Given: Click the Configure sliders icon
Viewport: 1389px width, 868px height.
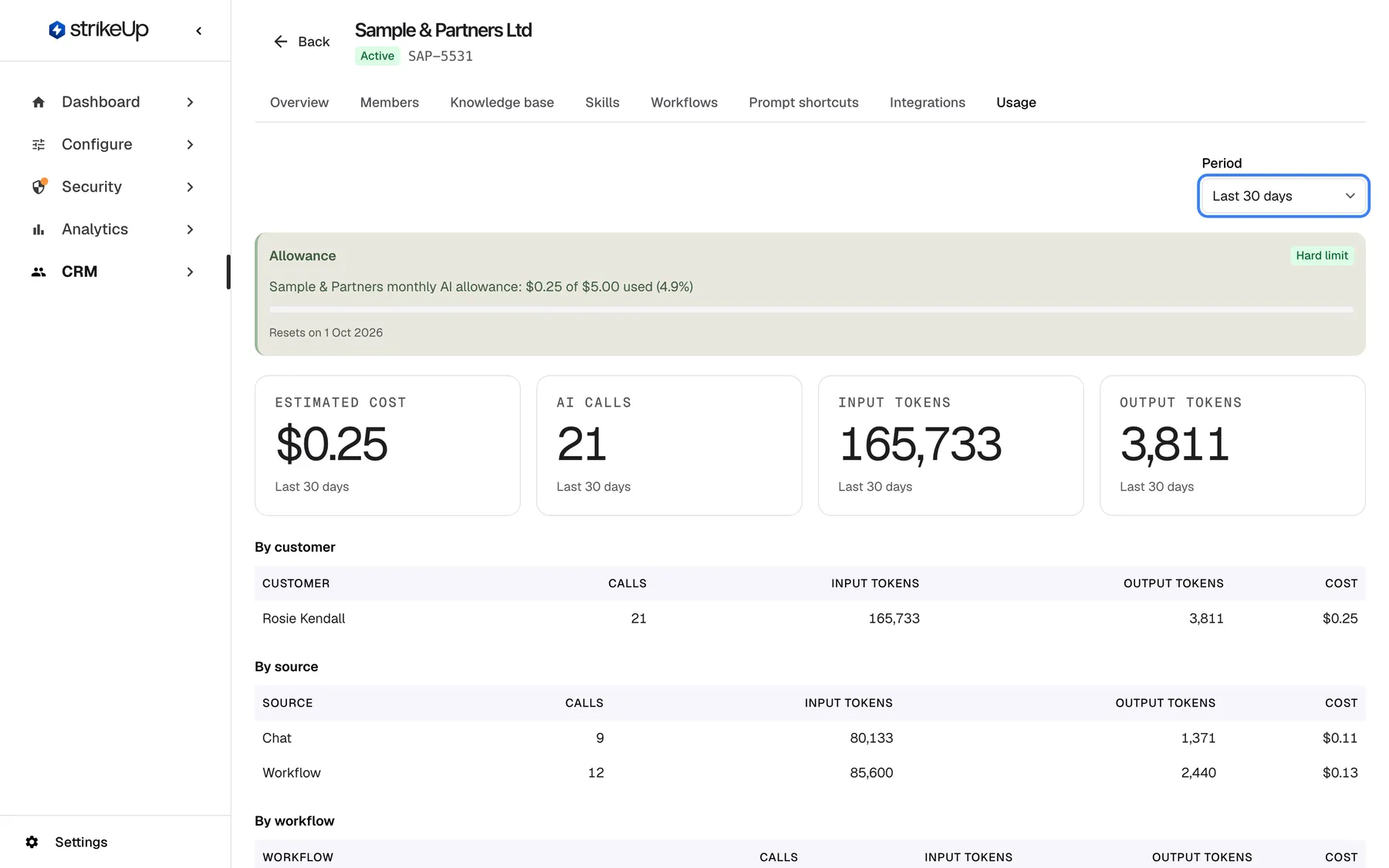Looking at the screenshot, I should [39, 144].
